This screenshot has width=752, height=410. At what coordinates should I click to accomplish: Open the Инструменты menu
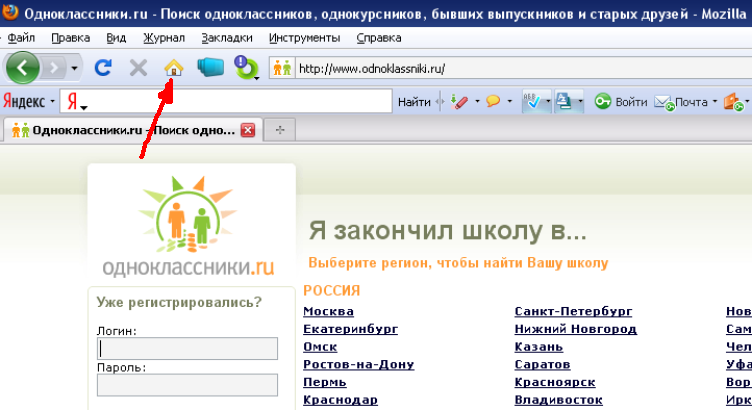305,38
